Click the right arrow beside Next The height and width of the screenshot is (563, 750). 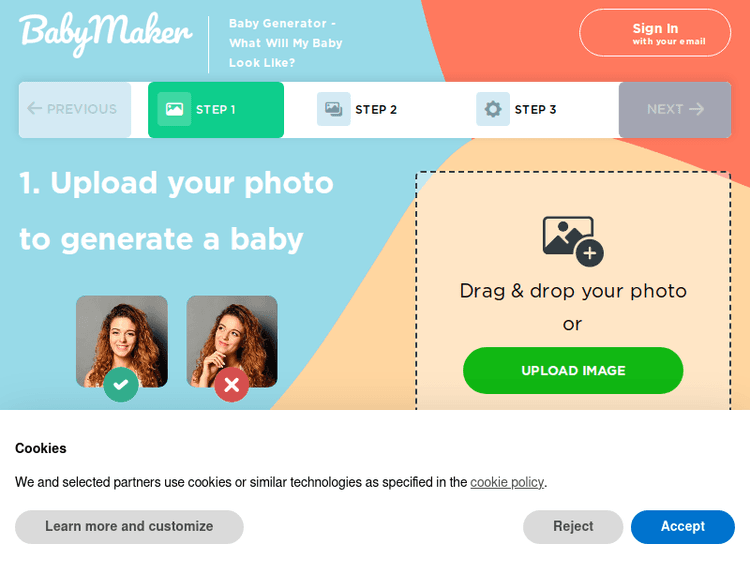[696, 109]
